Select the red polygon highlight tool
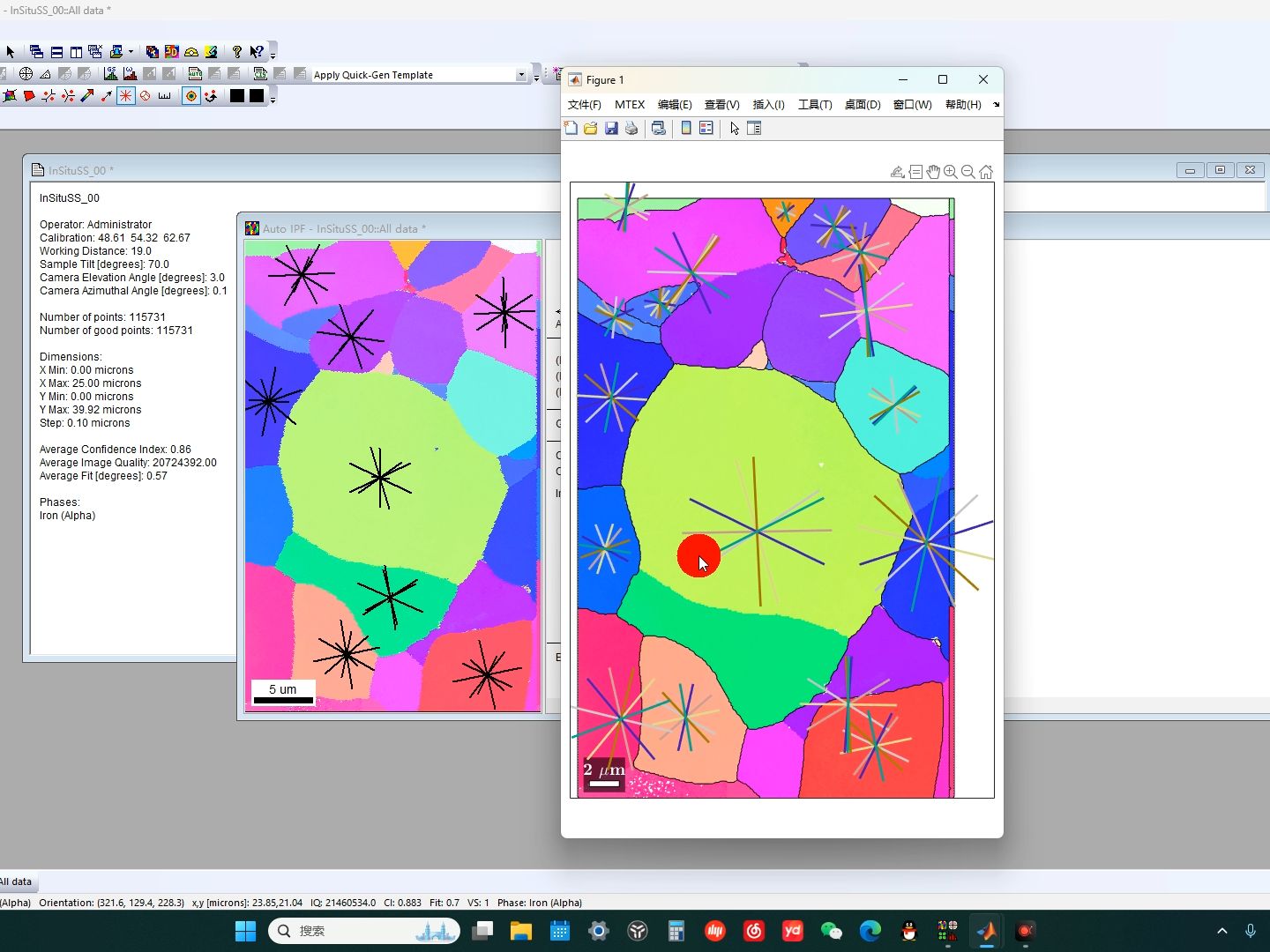1270x952 pixels. click(29, 96)
